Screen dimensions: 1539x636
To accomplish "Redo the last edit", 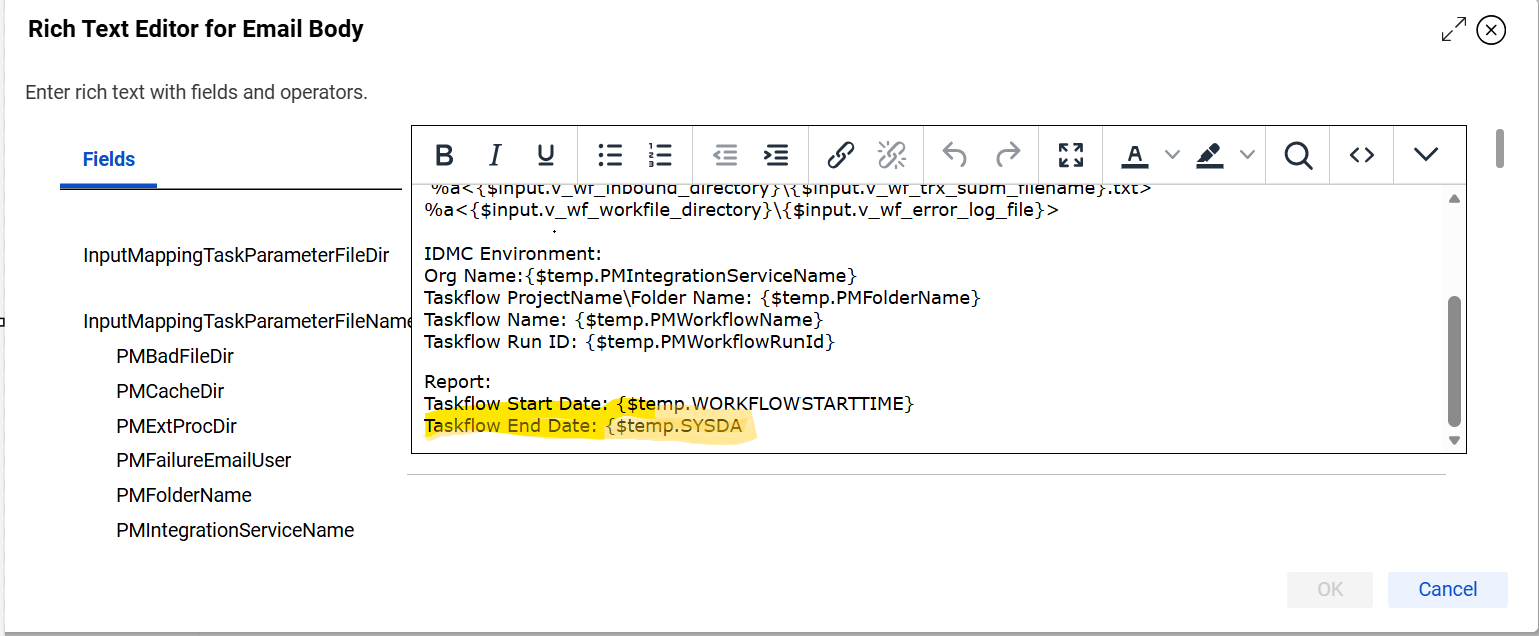I will click(1008, 155).
